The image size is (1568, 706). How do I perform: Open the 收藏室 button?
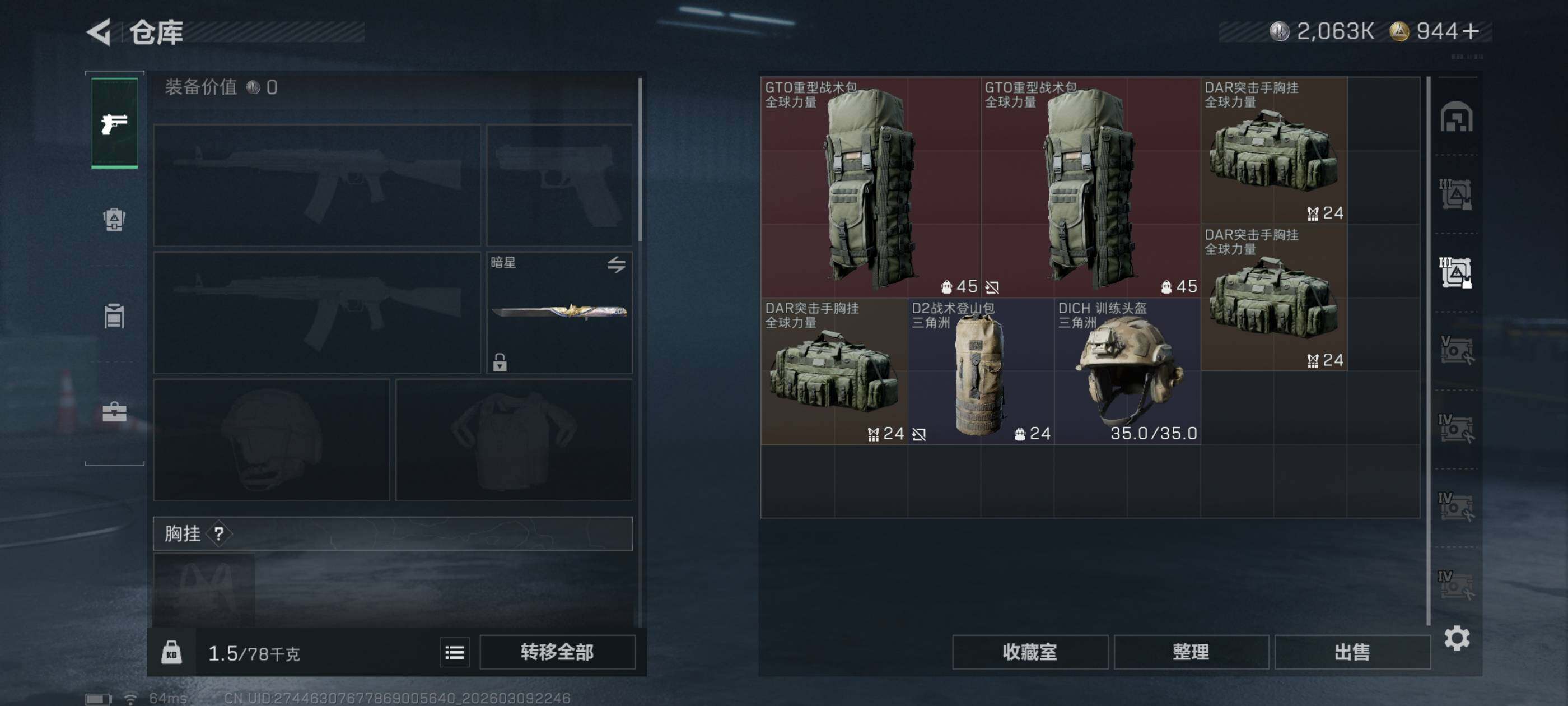pyautogui.click(x=1029, y=652)
